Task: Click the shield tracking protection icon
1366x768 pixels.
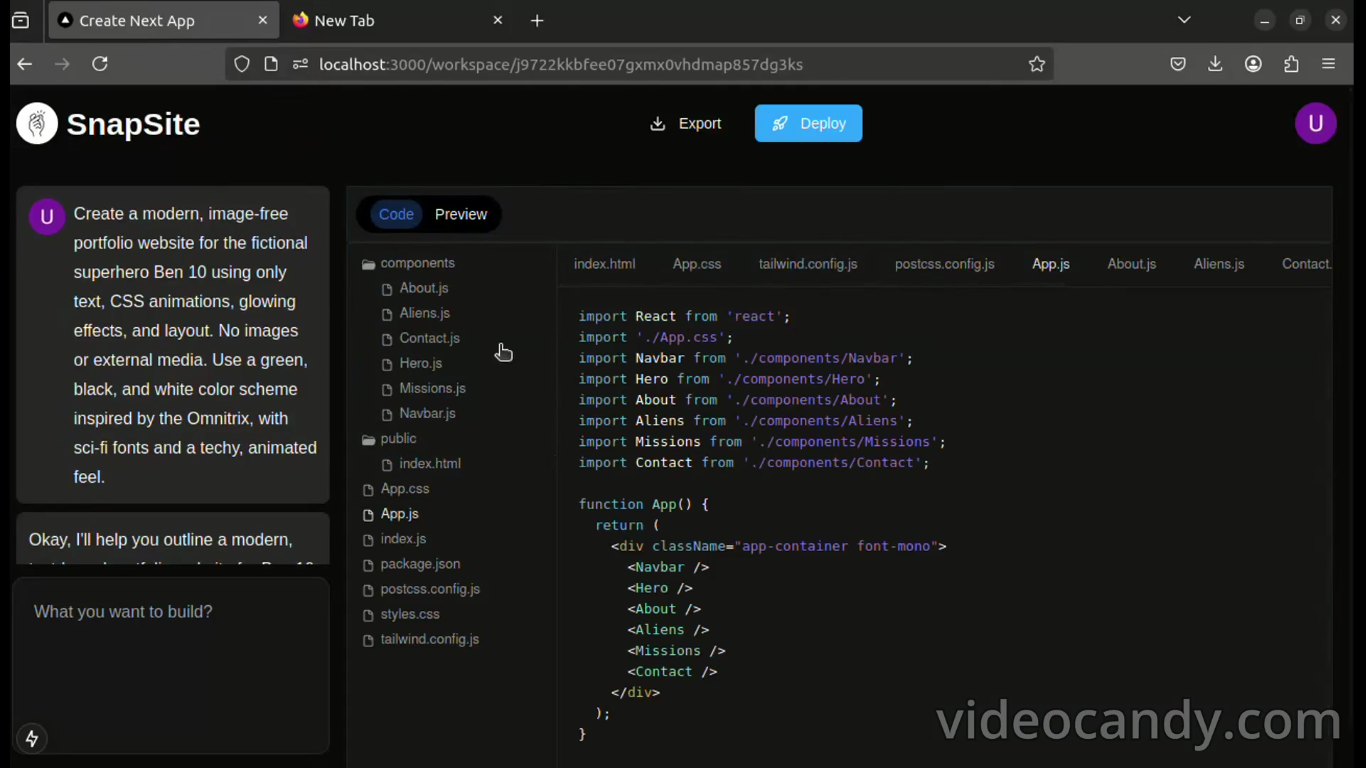Action: coord(242,64)
